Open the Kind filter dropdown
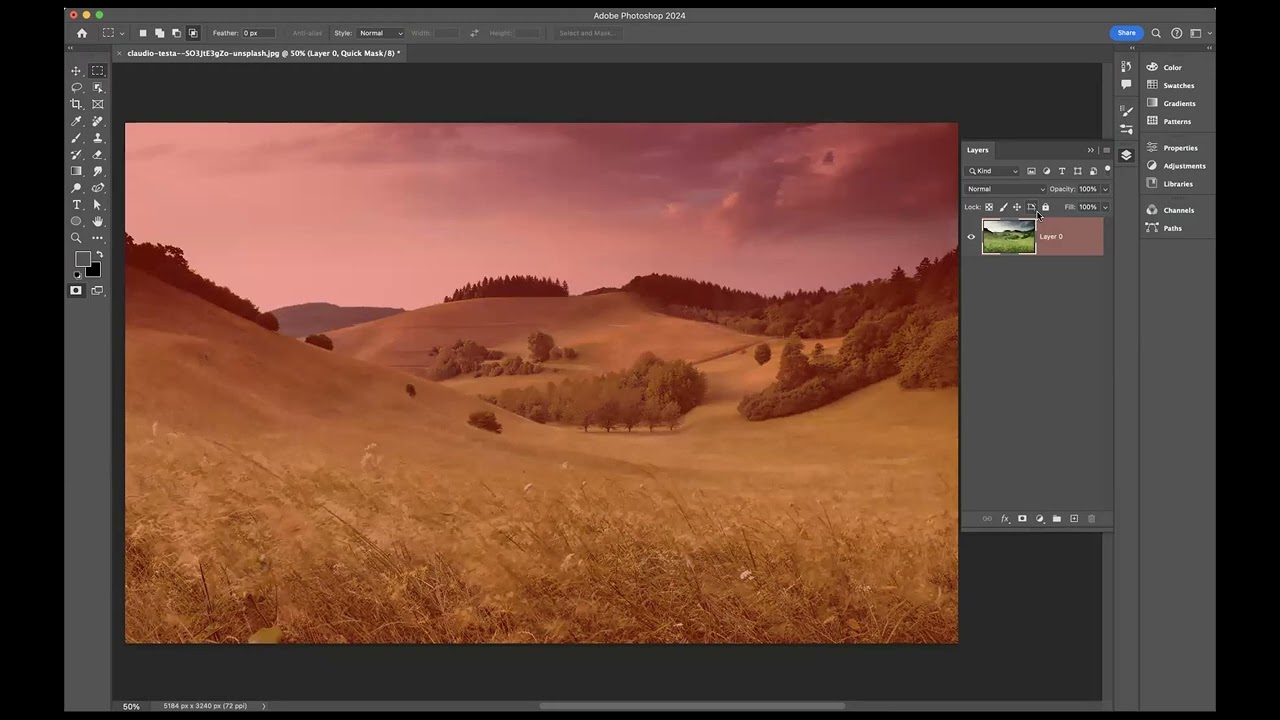Screen dimensions: 1280x720 pyautogui.click(x=993, y=171)
